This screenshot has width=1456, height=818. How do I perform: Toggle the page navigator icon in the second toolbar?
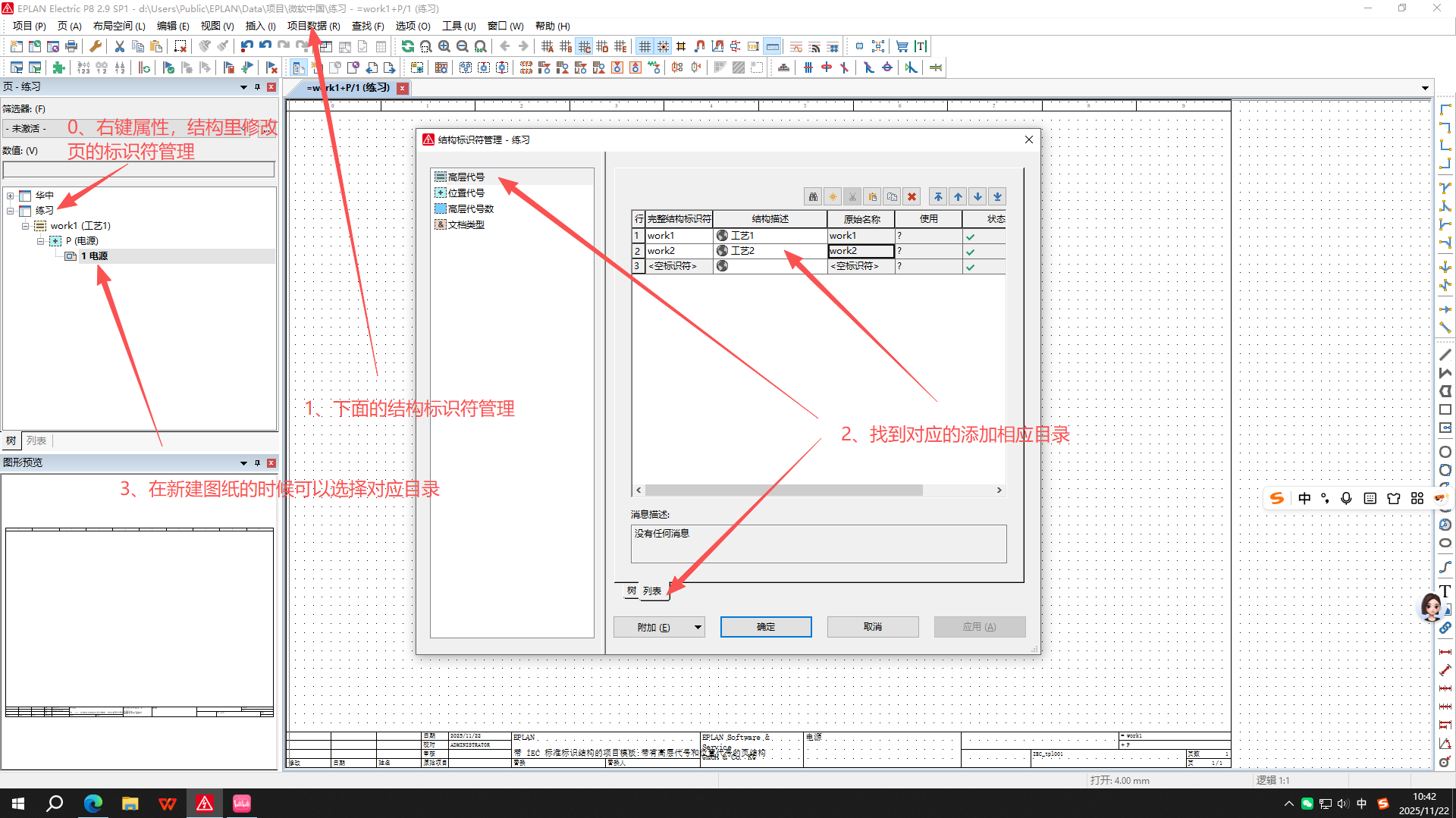(x=299, y=68)
